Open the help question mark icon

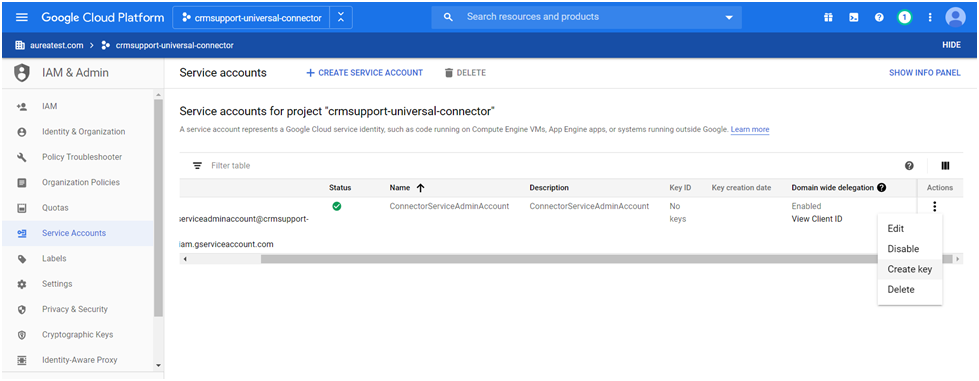tap(879, 17)
